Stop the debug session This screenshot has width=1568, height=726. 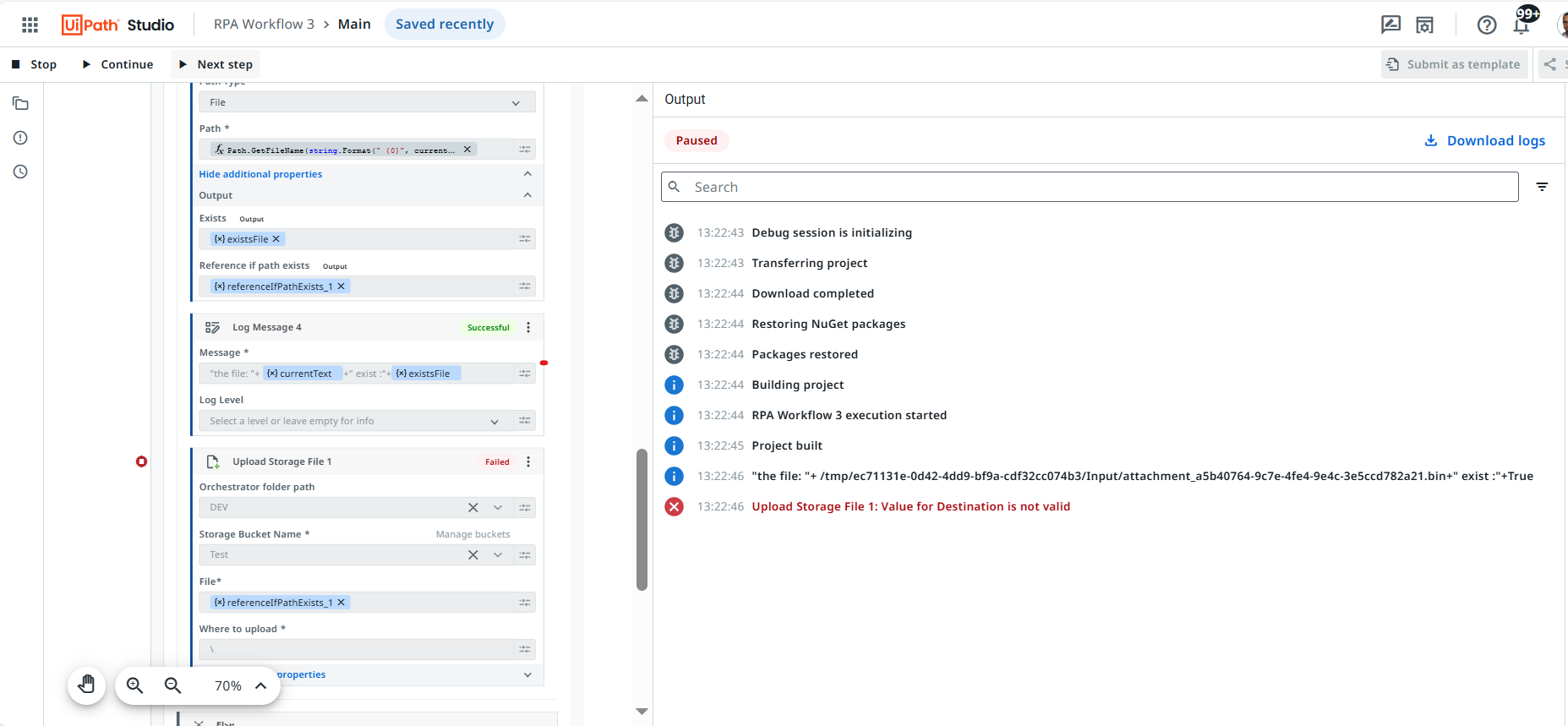click(34, 64)
